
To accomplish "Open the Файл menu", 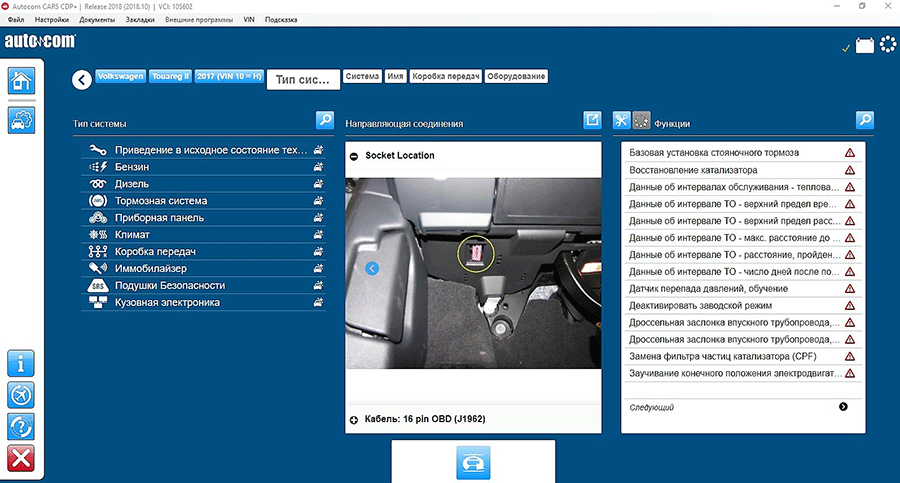I will (16, 20).
